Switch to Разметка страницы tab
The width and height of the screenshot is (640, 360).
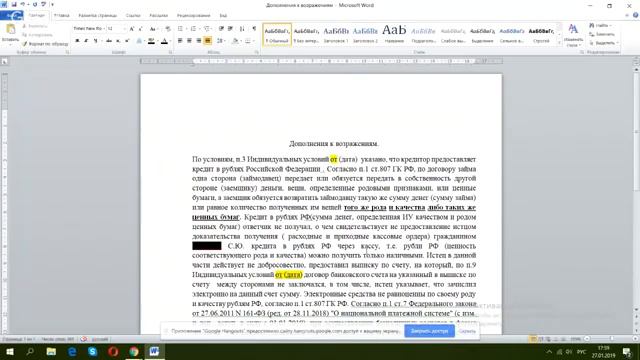point(98,16)
